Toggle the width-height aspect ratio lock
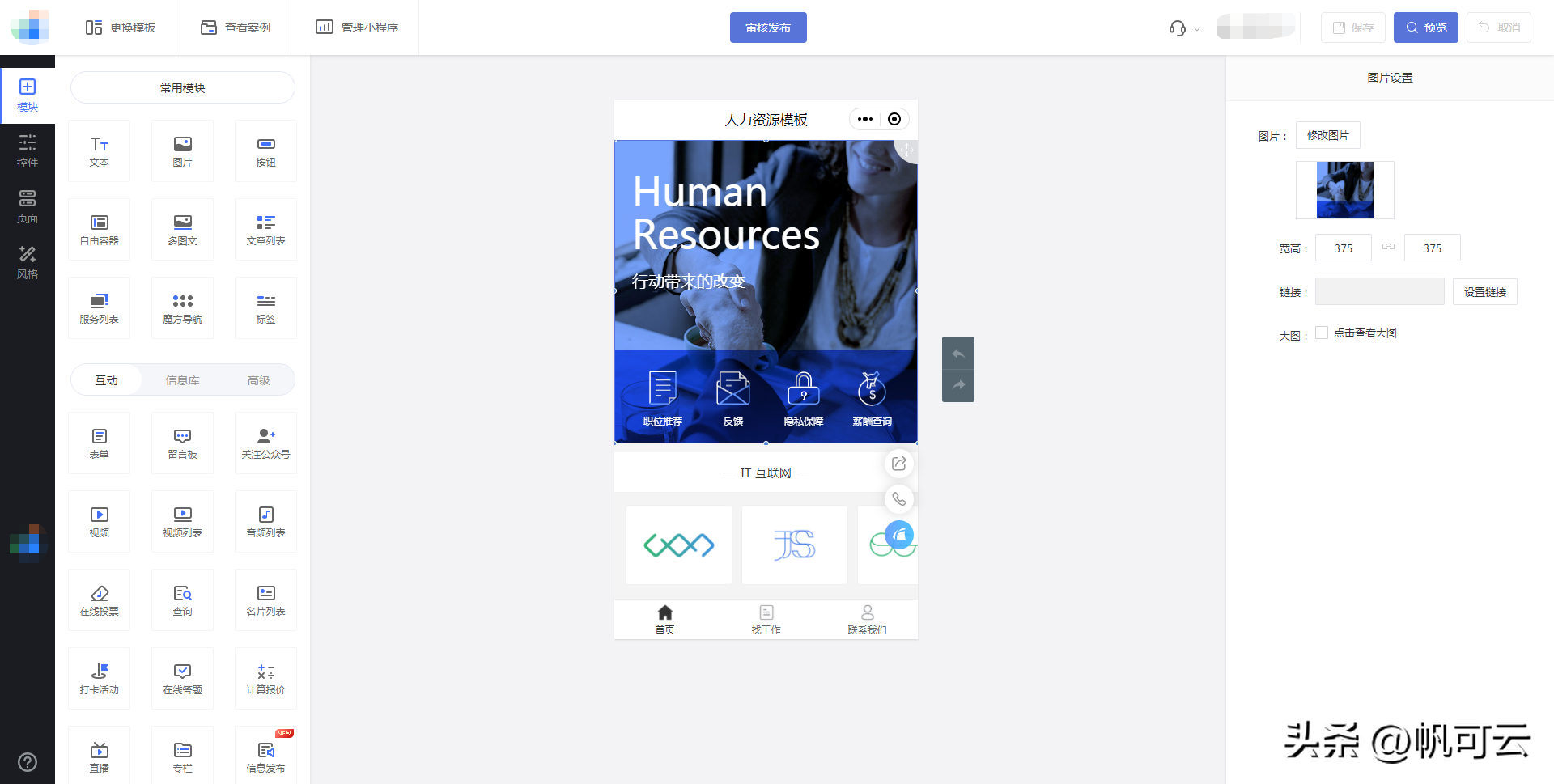 1388,247
